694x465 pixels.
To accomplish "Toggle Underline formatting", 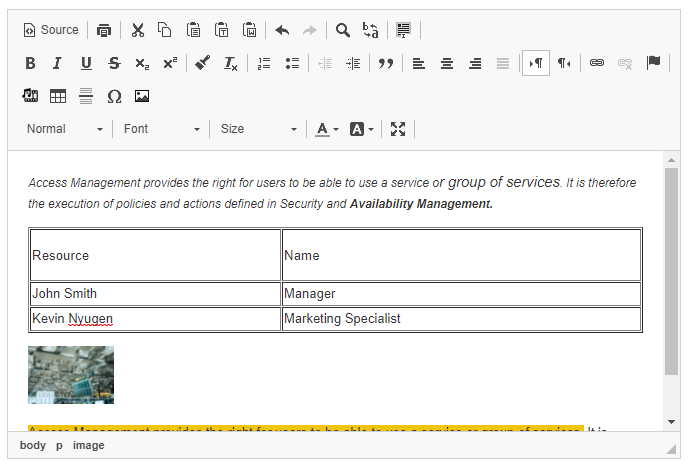I will coord(86,63).
